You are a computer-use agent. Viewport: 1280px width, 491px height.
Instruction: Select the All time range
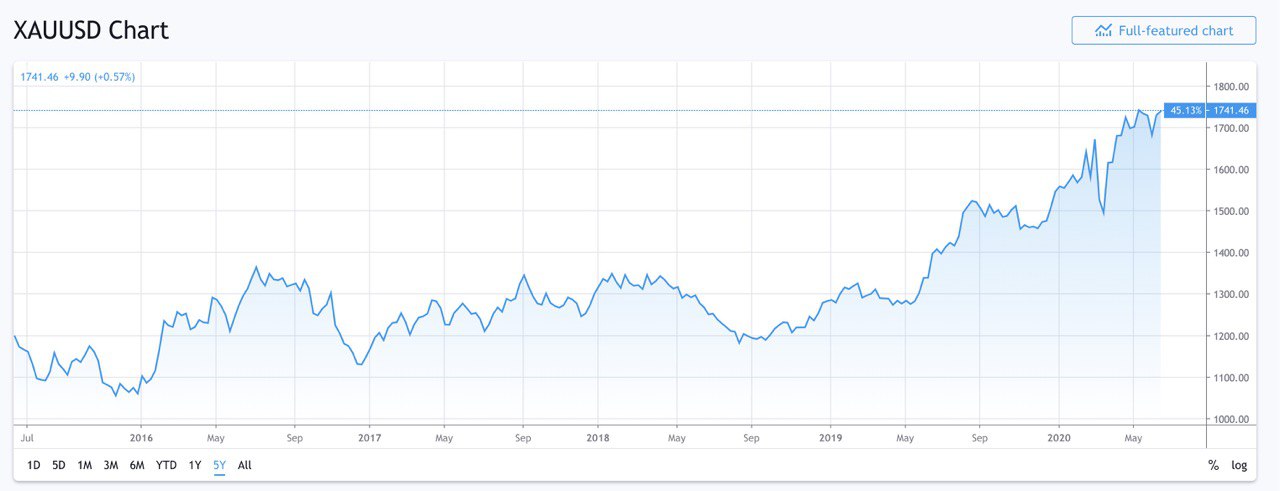click(x=245, y=465)
